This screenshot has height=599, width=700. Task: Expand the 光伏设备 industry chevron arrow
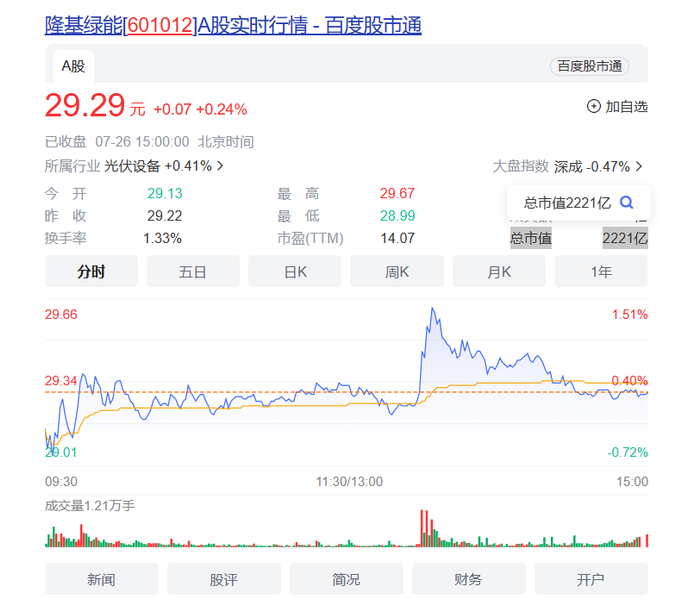click(x=220, y=166)
